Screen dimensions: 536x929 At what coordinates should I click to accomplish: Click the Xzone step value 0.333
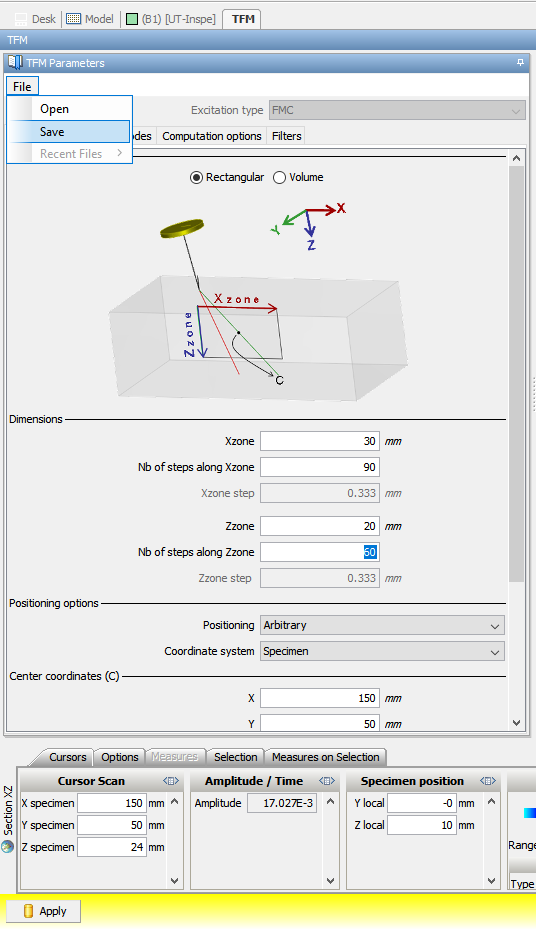coord(320,493)
